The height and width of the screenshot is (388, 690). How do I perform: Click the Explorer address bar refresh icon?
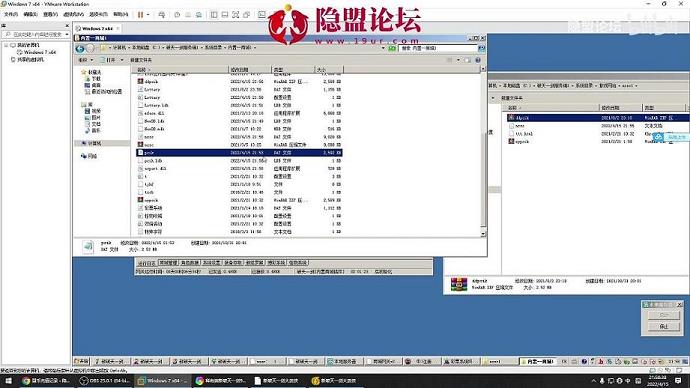pyautogui.click(x=392, y=48)
